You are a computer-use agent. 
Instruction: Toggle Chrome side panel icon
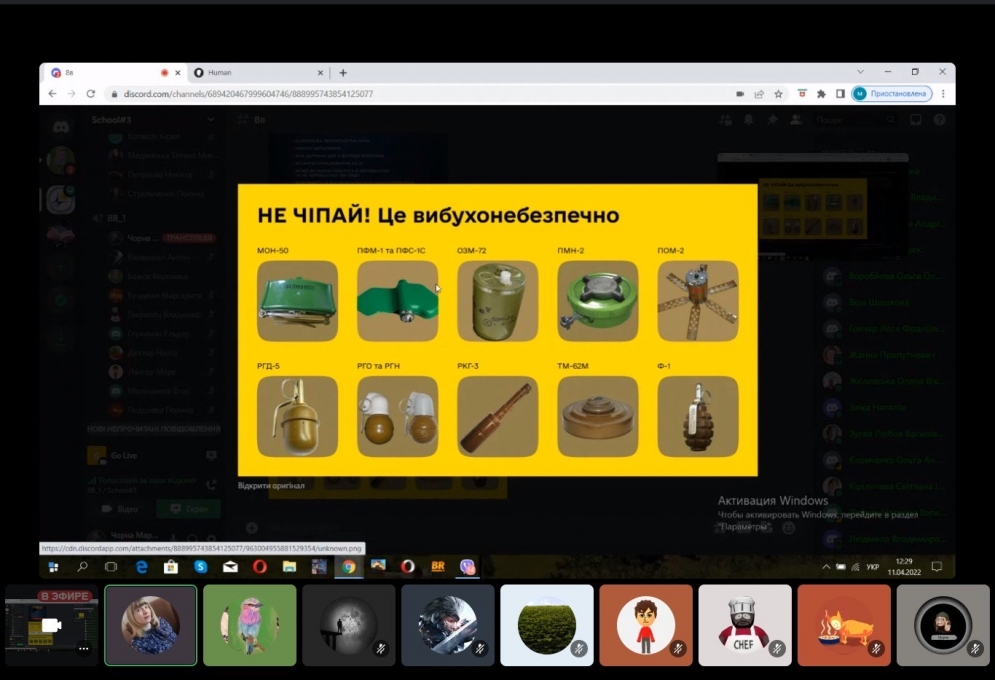point(840,94)
